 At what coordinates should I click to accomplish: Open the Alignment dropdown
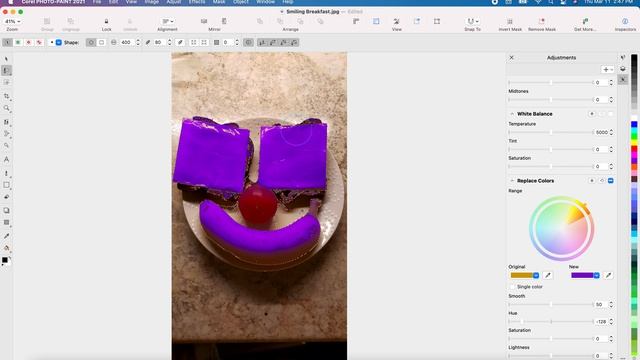(167, 21)
